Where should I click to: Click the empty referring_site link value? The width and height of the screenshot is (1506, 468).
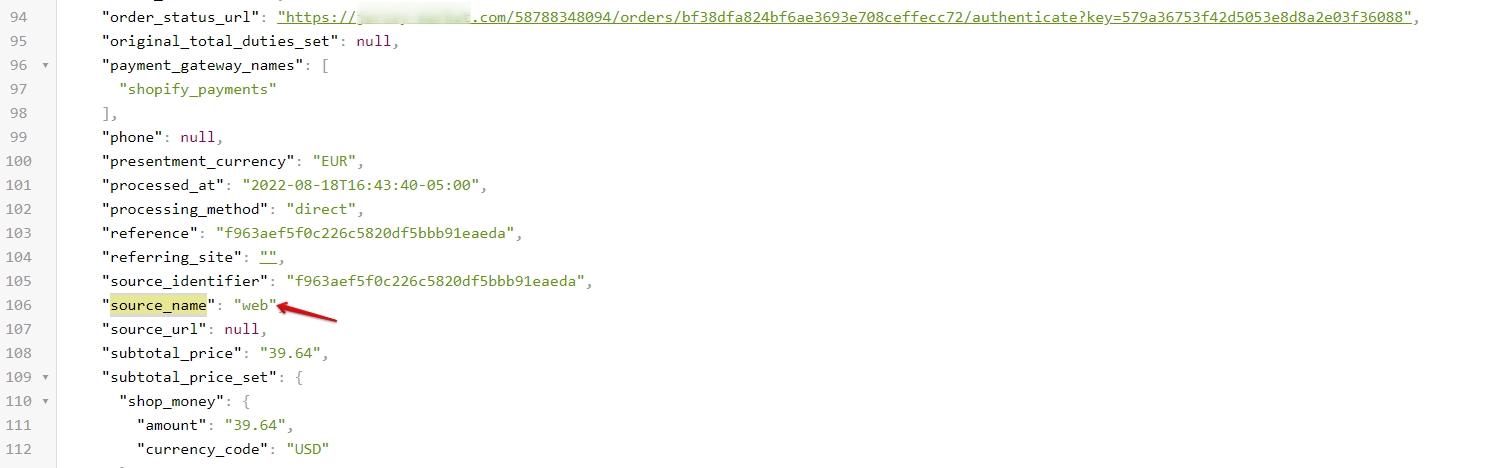pos(268,257)
